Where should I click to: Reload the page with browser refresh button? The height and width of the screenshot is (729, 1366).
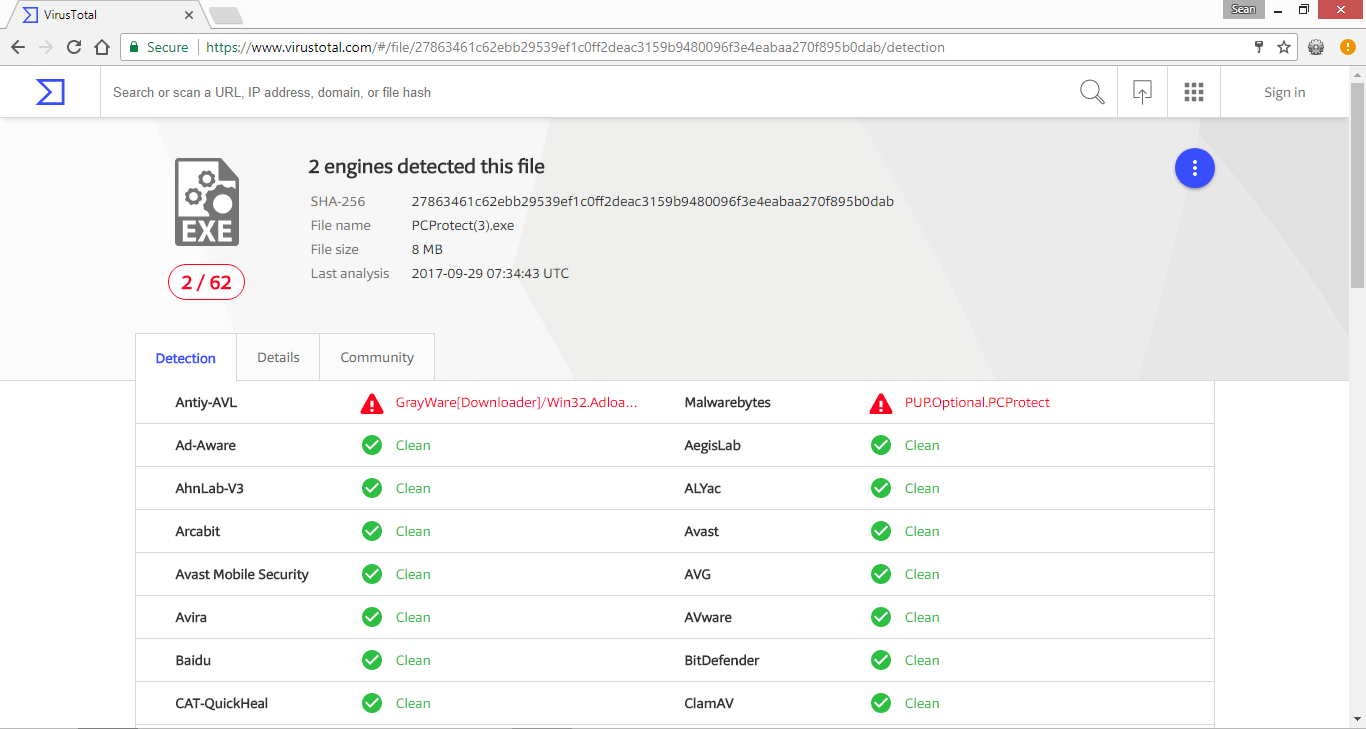coord(74,47)
